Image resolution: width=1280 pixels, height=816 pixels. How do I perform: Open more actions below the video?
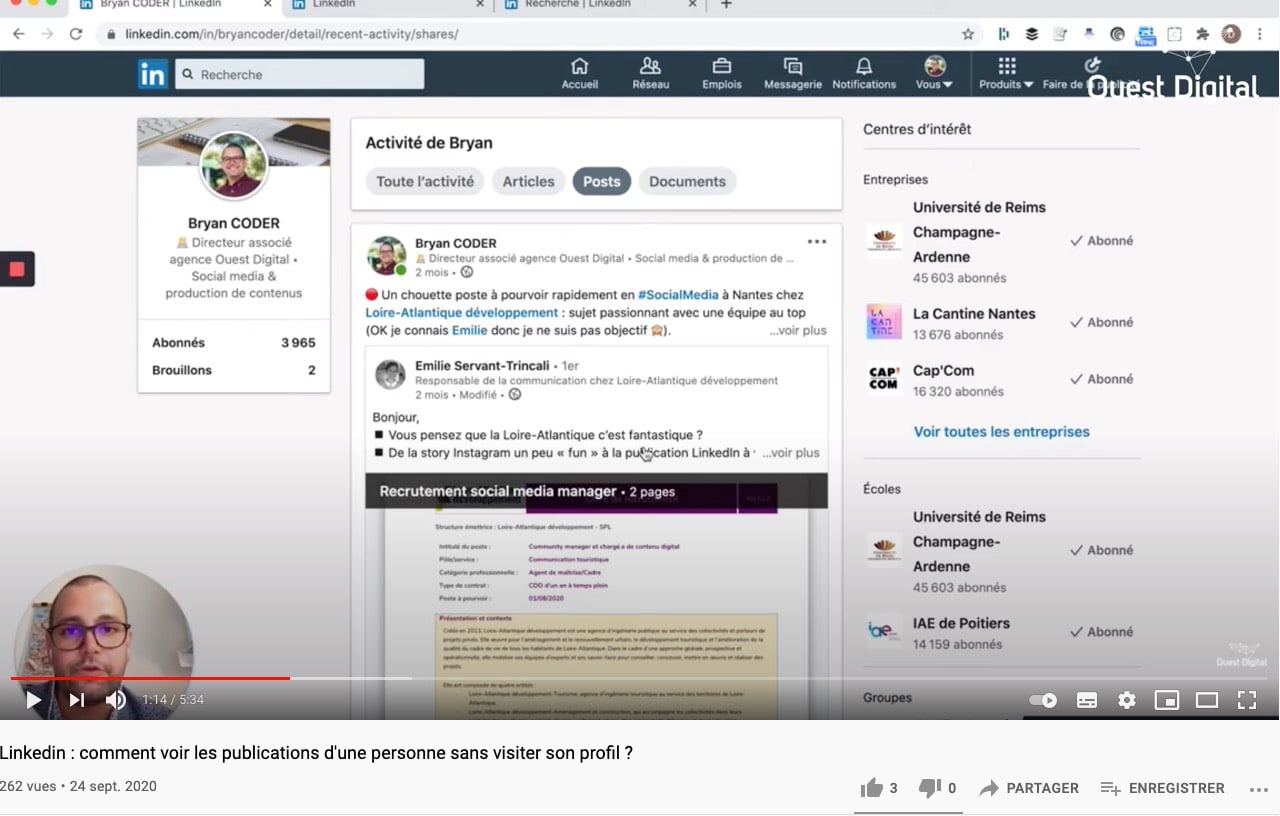pyautogui.click(x=1258, y=788)
